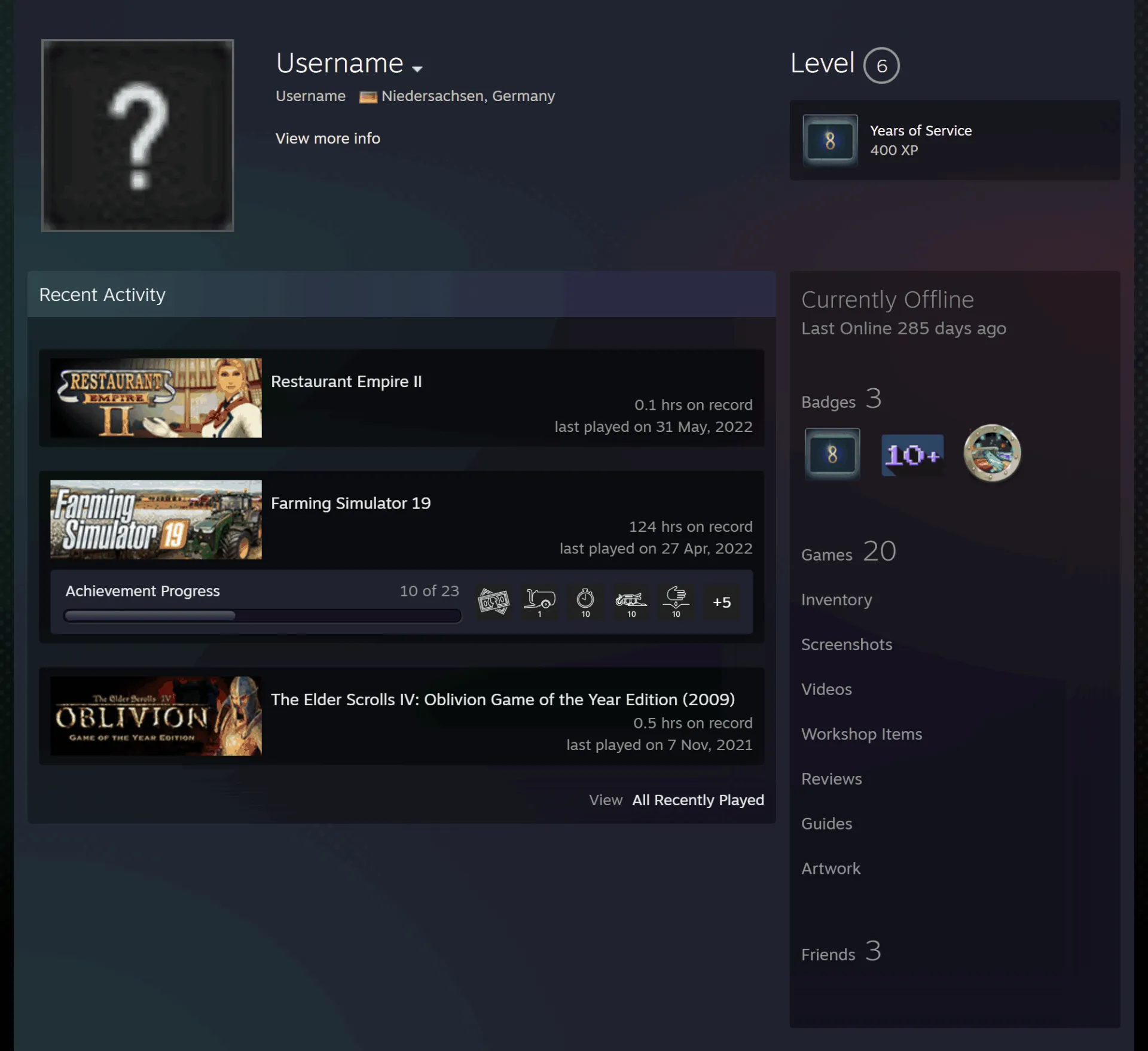Open the View more info link
The height and width of the screenshot is (1051, 1148).
tap(328, 138)
